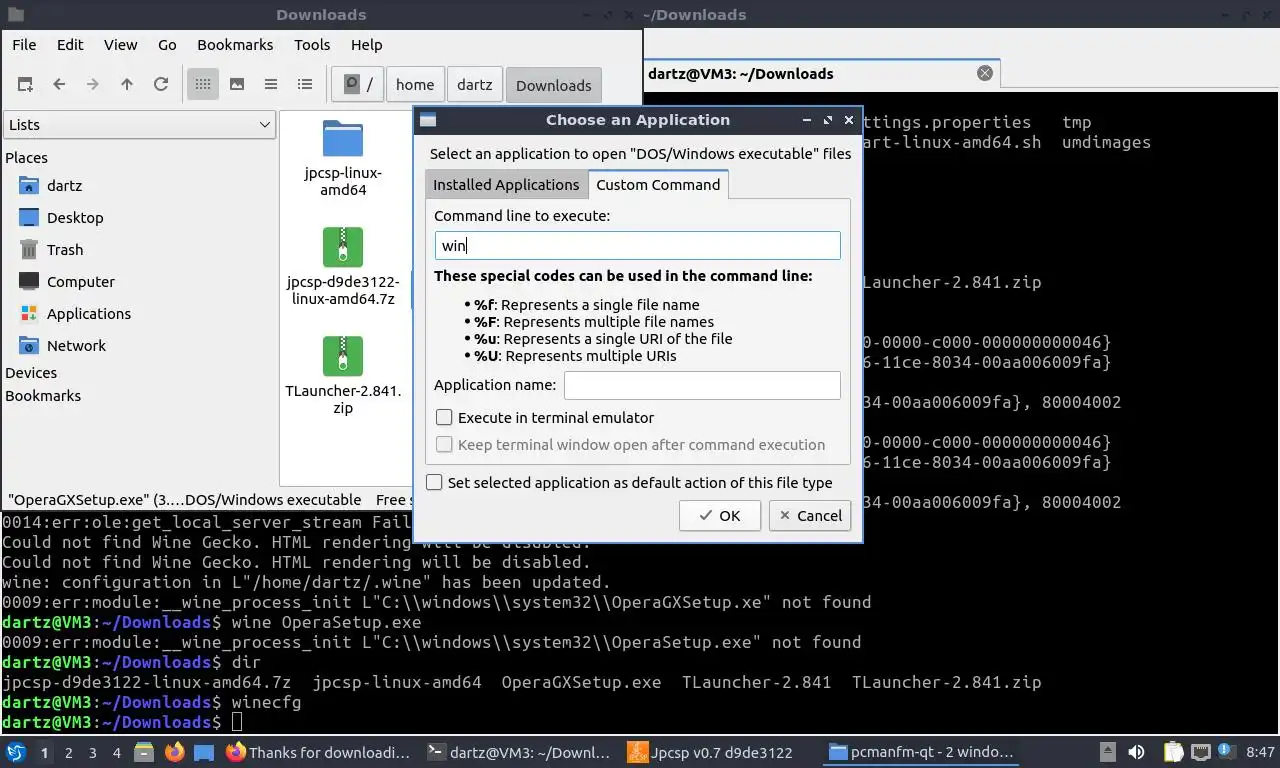Click the Downloads path button
This screenshot has height=768, width=1280.
(x=554, y=85)
